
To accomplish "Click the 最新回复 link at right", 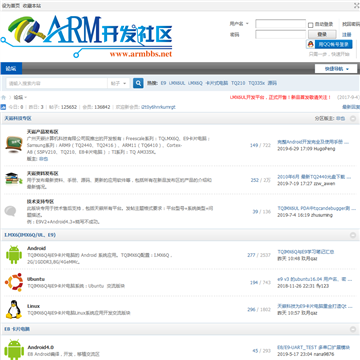I will pyautogui.click(x=351, y=107).
